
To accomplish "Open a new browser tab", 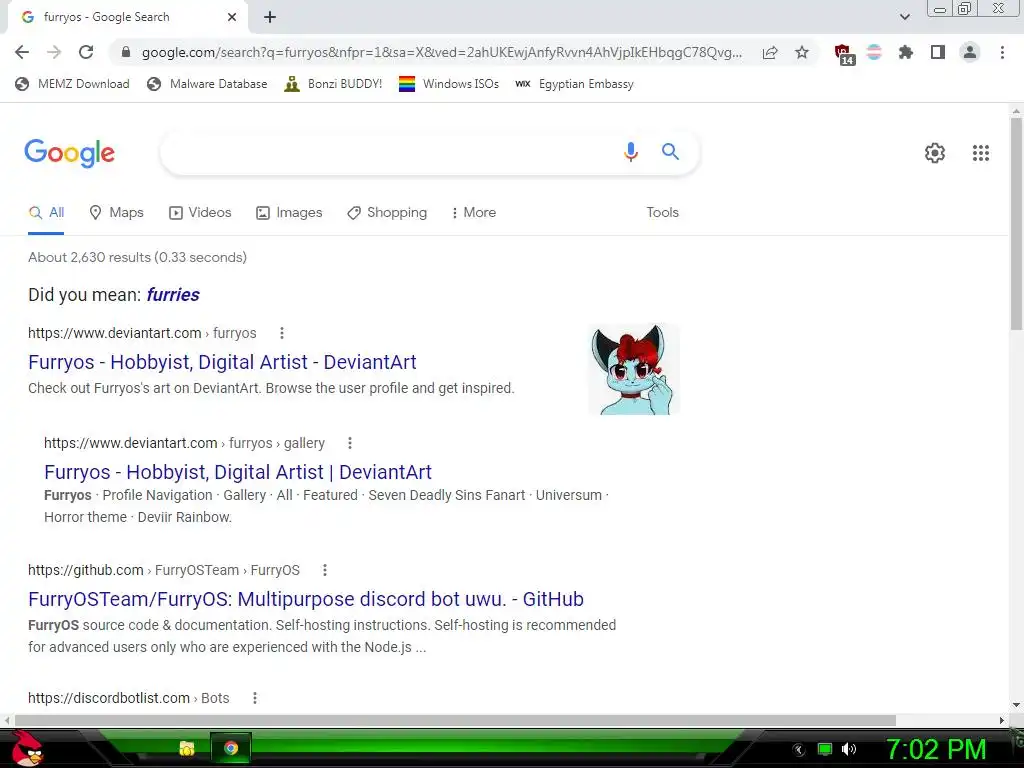I will [x=270, y=18].
